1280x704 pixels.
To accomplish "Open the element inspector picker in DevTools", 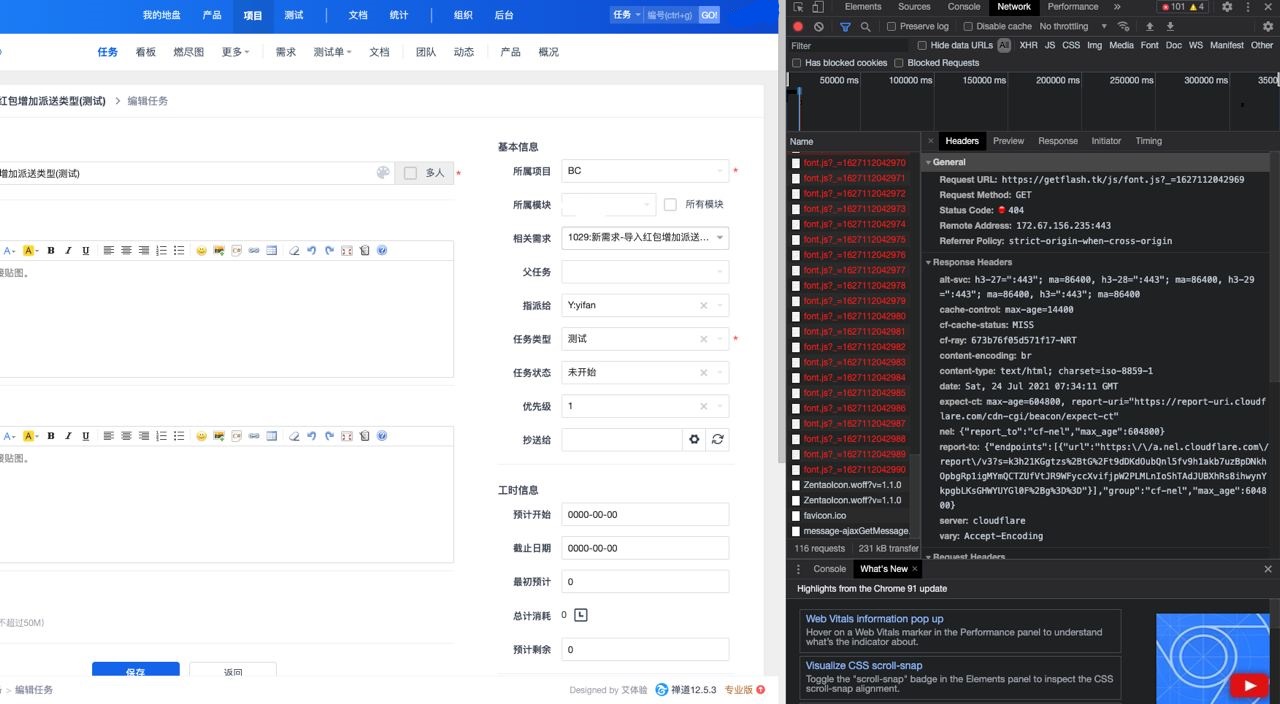I will [797, 7].
